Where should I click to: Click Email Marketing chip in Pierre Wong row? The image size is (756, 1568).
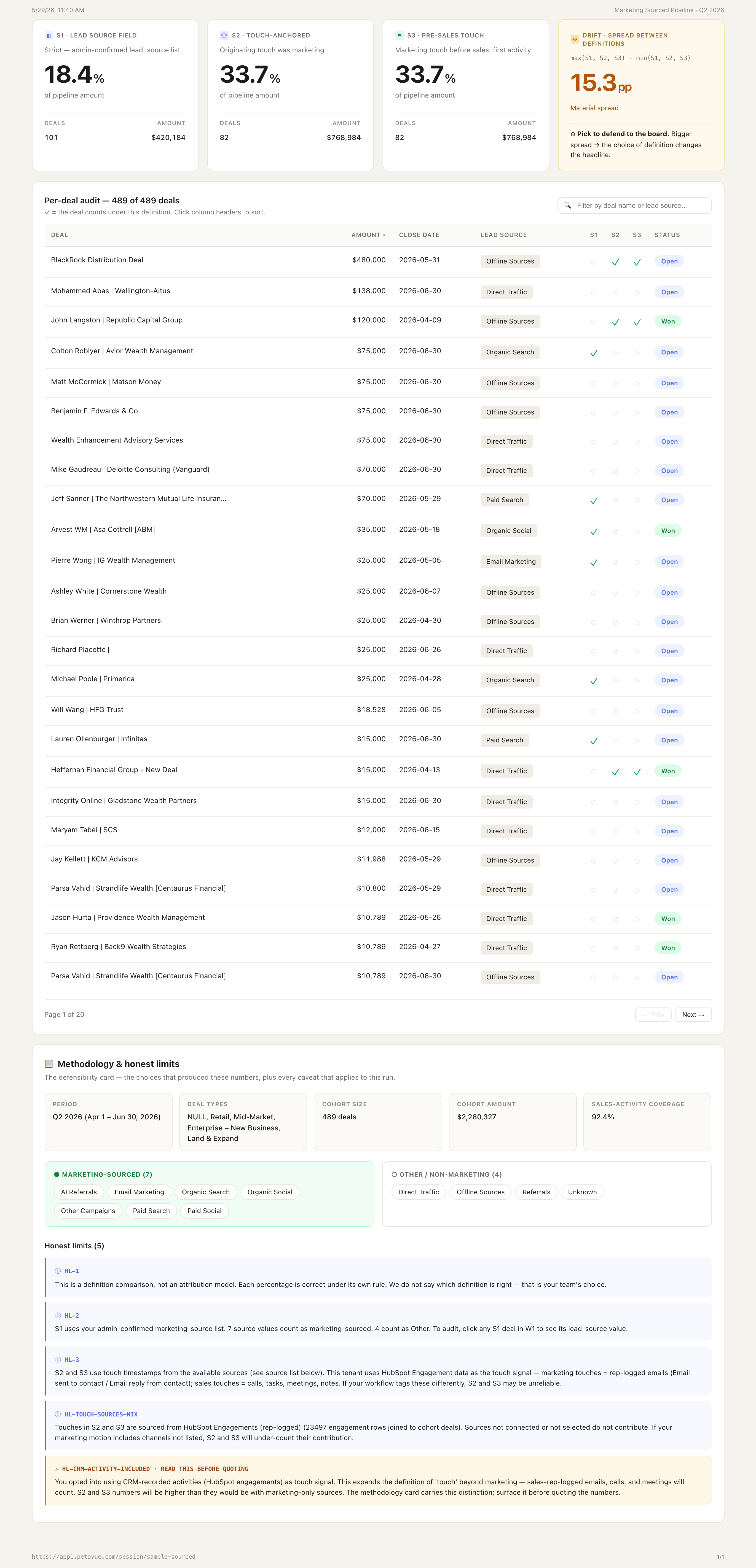click(x=511, y=561)
